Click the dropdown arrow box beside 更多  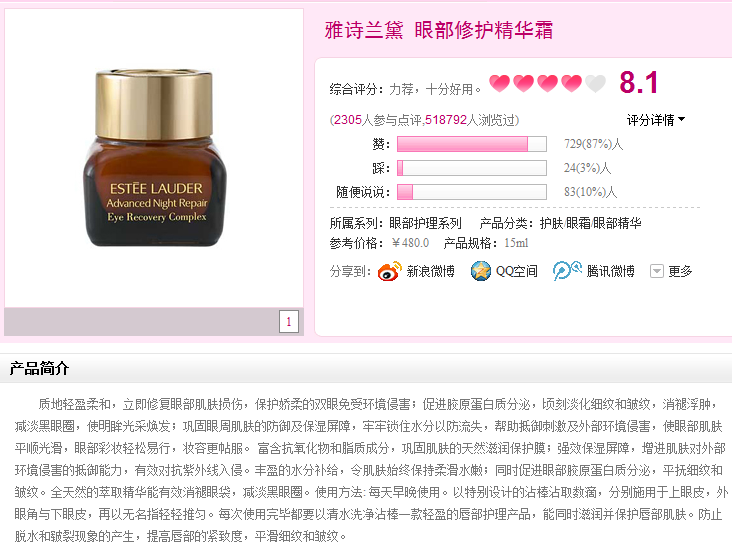[x=657, y=271]
